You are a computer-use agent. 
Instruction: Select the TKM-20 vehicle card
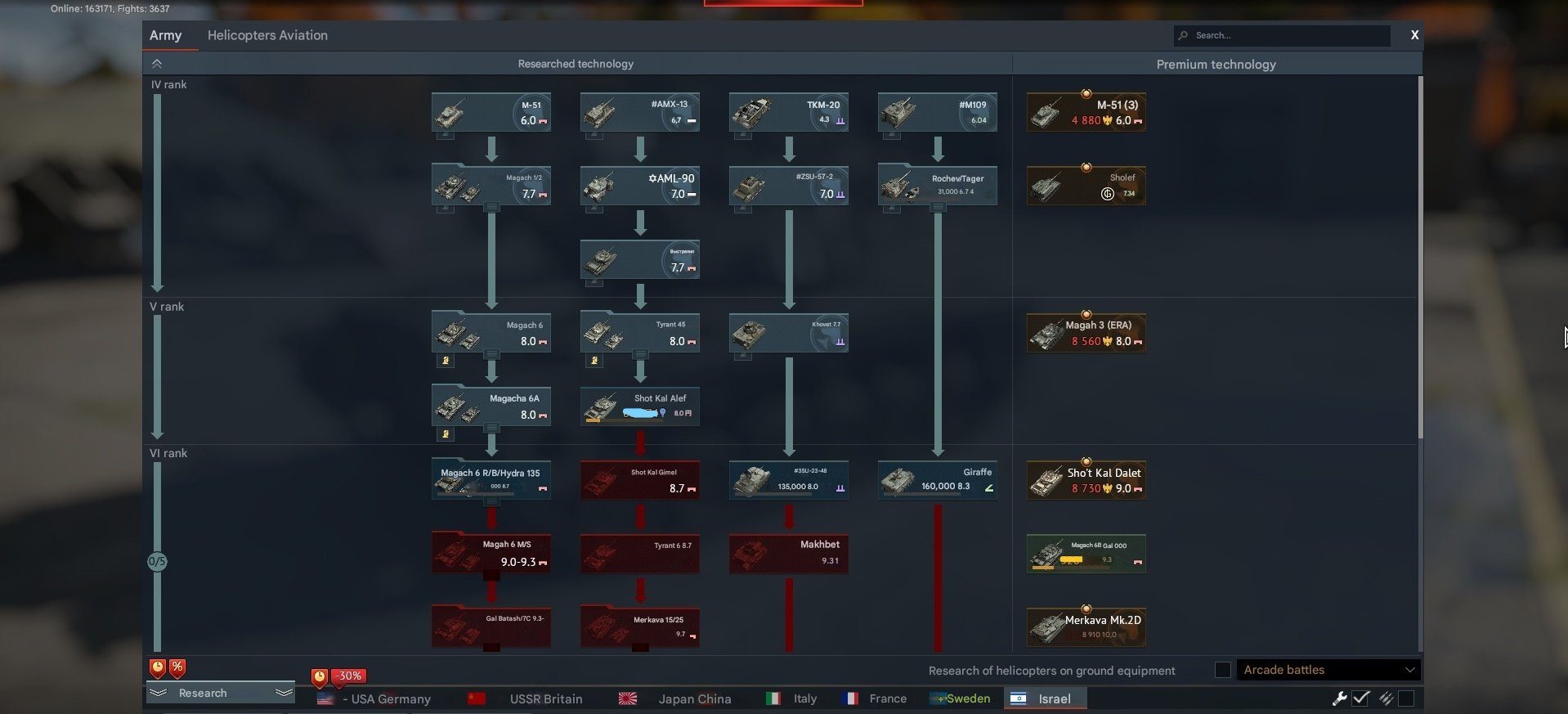coord(788,112)
